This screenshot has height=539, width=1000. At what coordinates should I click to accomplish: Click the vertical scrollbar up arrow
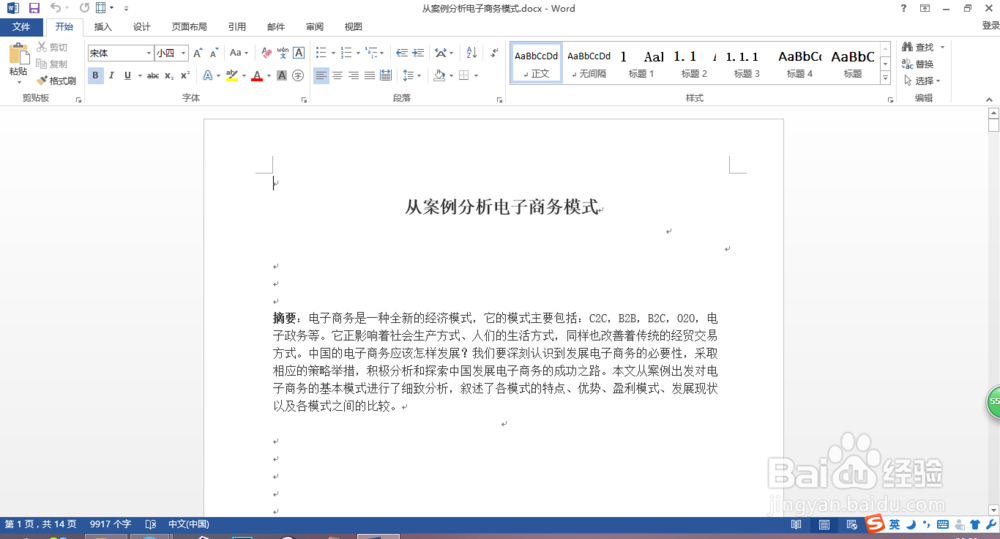[993, 113]
